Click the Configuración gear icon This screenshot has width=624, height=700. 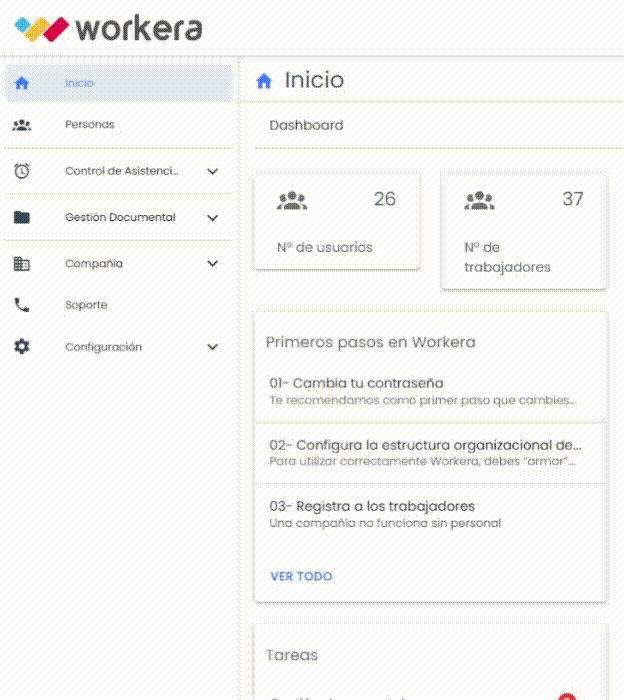click(22, 347)
